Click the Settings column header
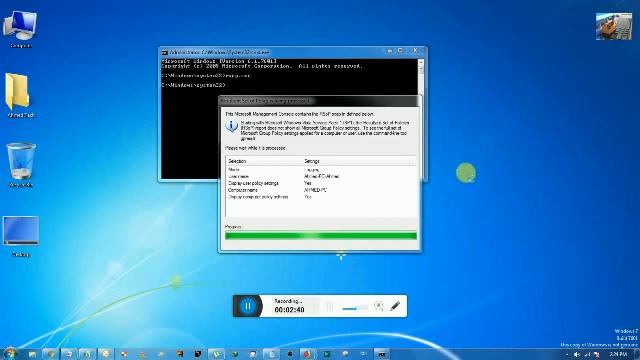The height and width of the screenshot is (360, 640). (359, 161)
